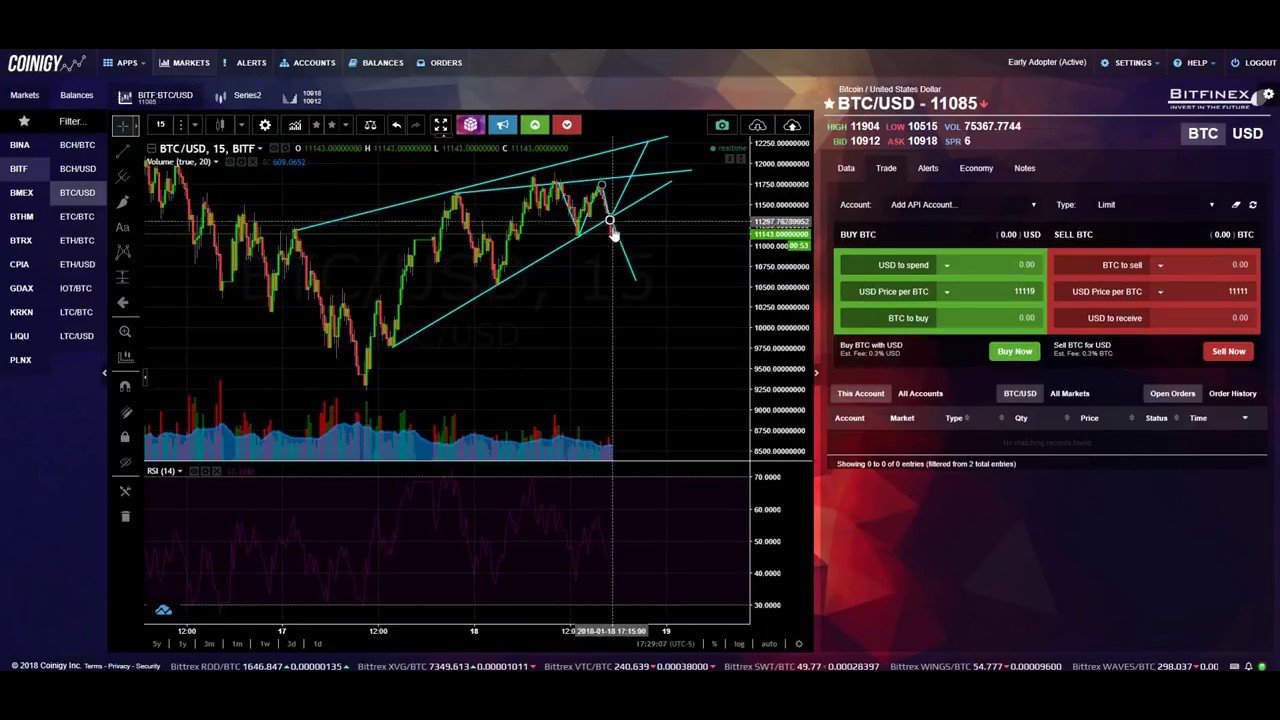Undo the last chart action

396,125
